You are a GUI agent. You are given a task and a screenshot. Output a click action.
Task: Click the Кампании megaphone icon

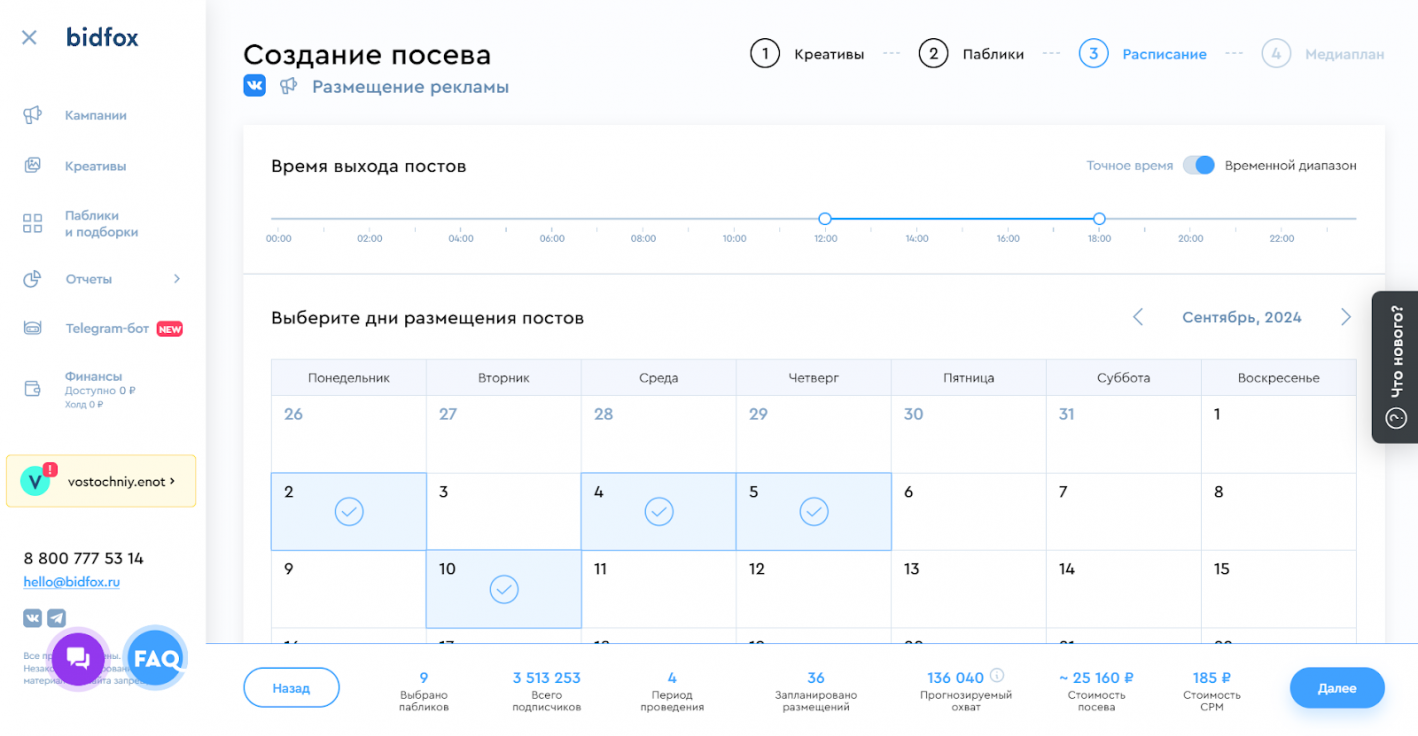(32, 115)
